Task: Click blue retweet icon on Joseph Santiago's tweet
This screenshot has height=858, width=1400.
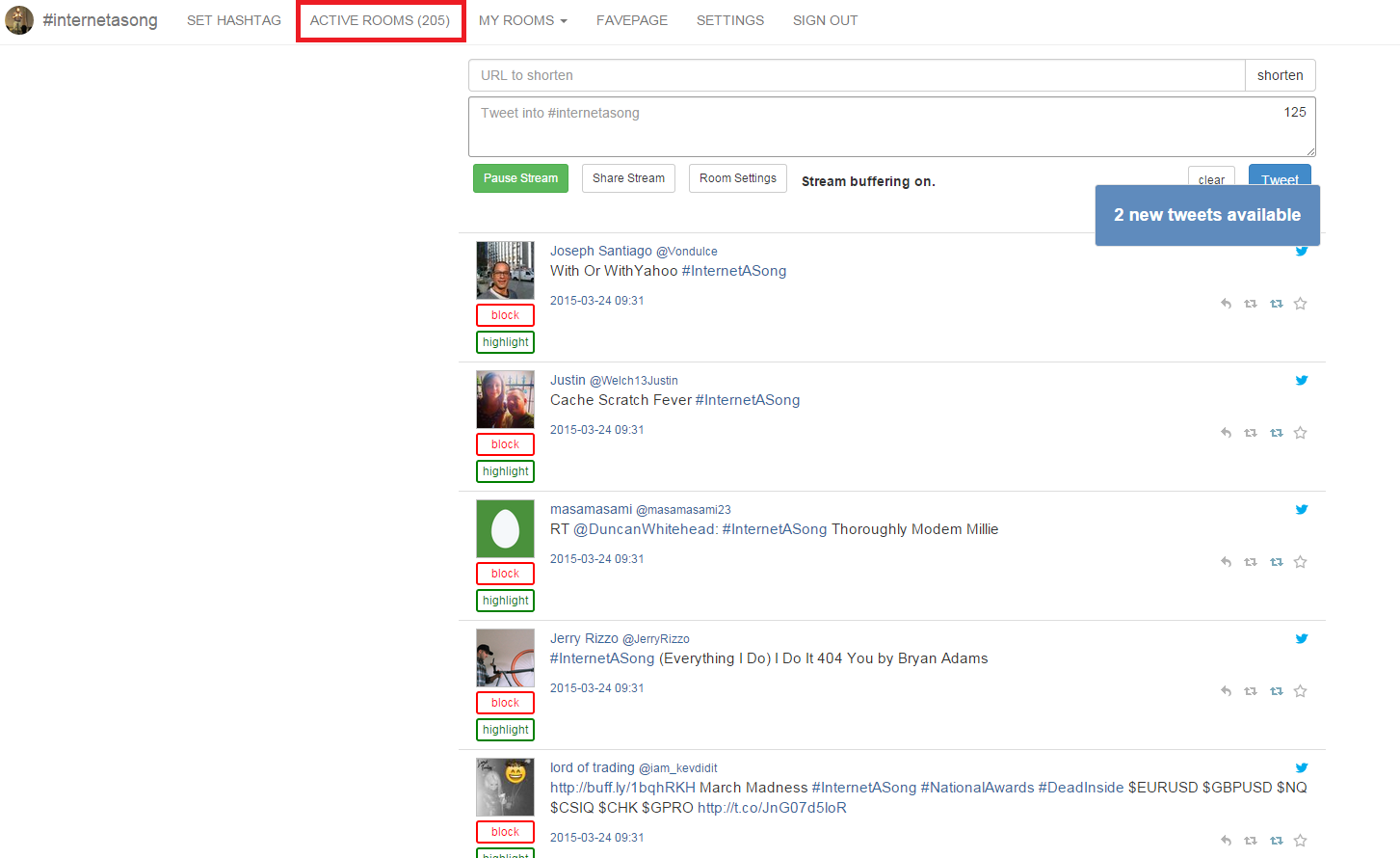Action: [1277, 304]
